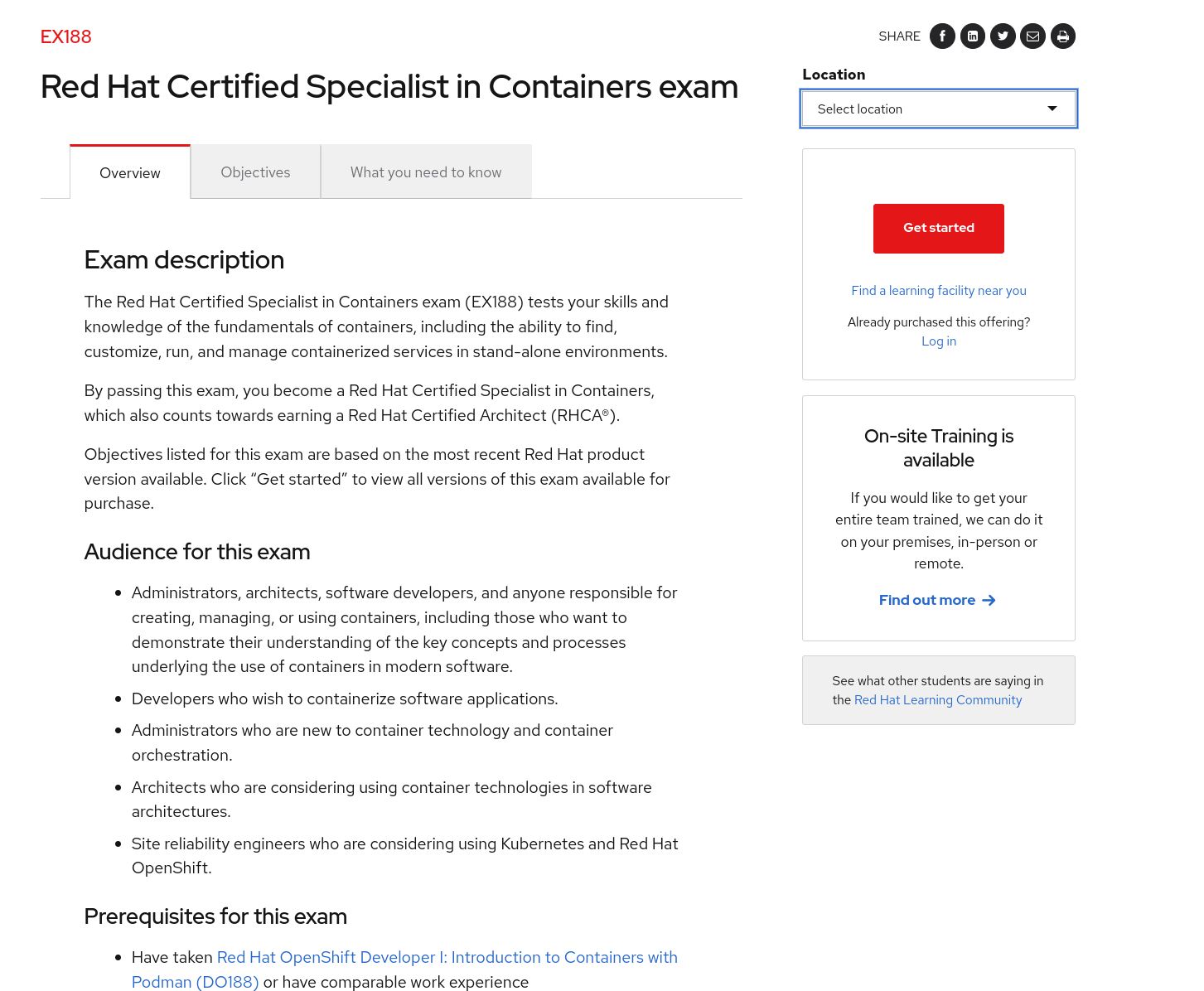Share the page on Twitter

1003,36
